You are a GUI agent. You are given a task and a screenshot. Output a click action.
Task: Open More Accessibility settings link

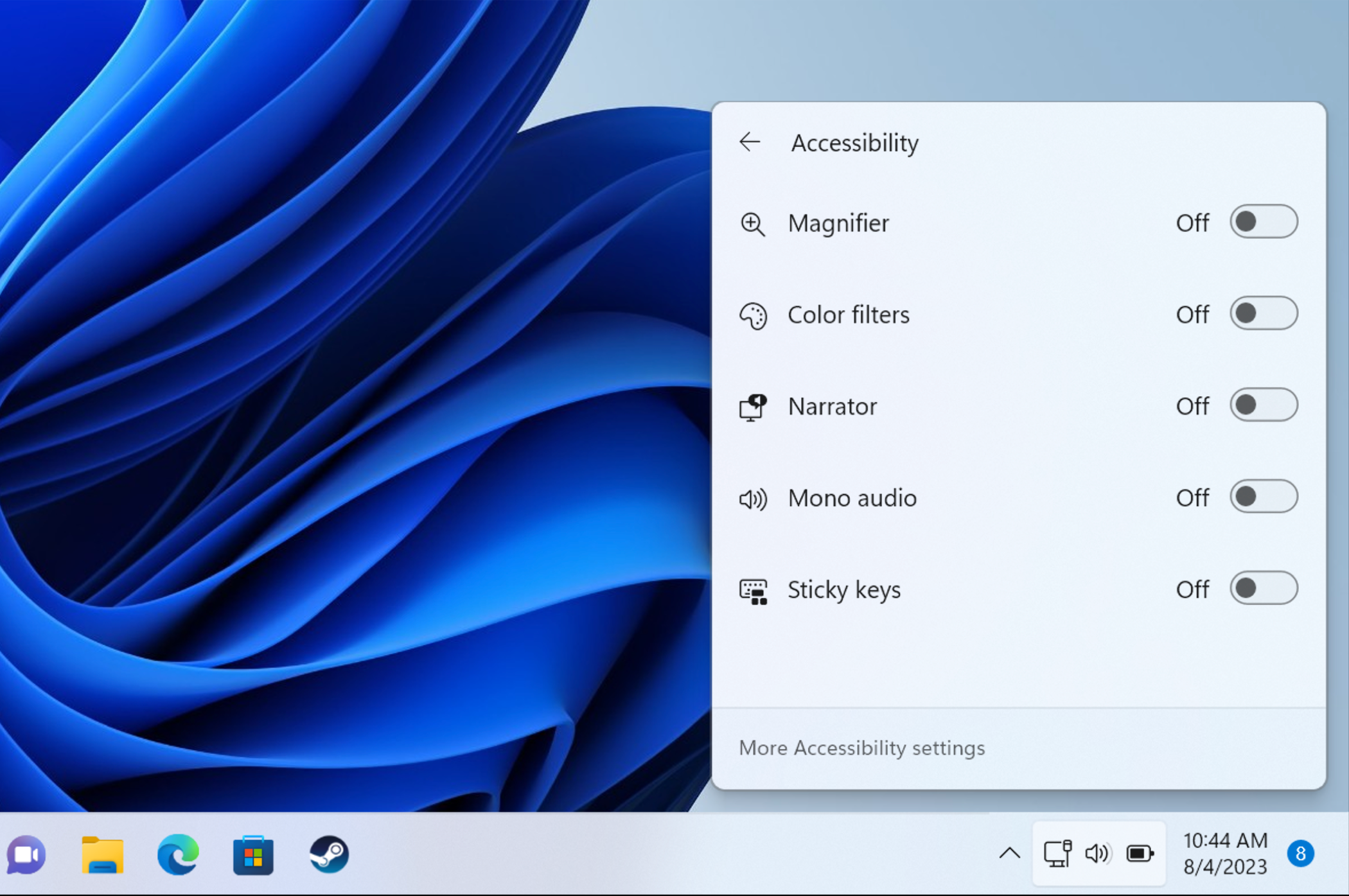[x=861, y=748]
